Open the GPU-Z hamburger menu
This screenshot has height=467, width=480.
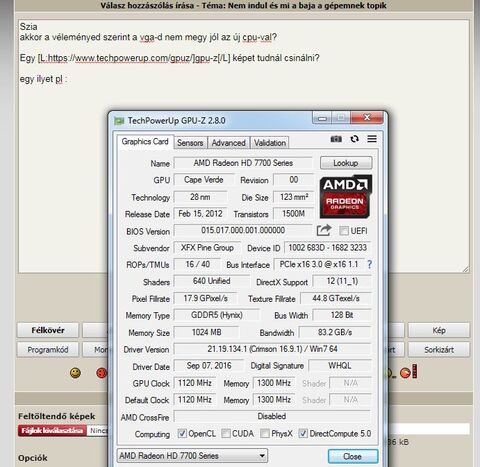tap(372, 139)
